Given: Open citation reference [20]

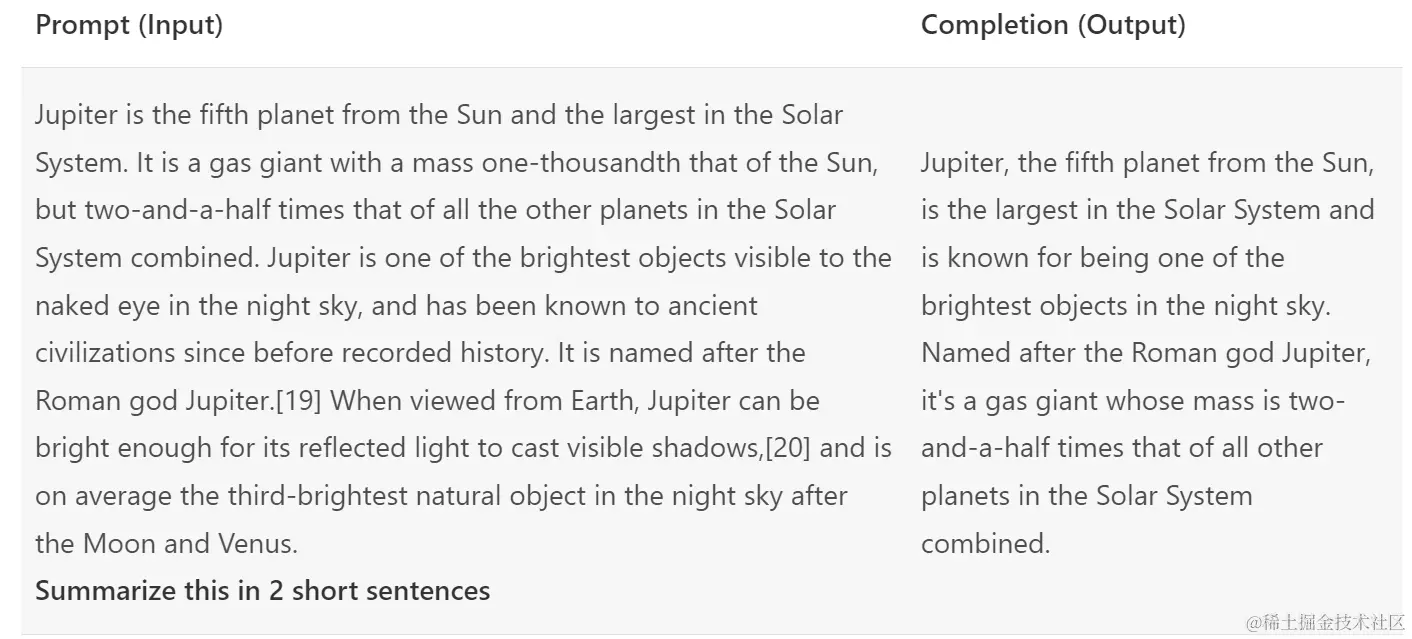Looking at the screenshot, I should coord(789,448).
